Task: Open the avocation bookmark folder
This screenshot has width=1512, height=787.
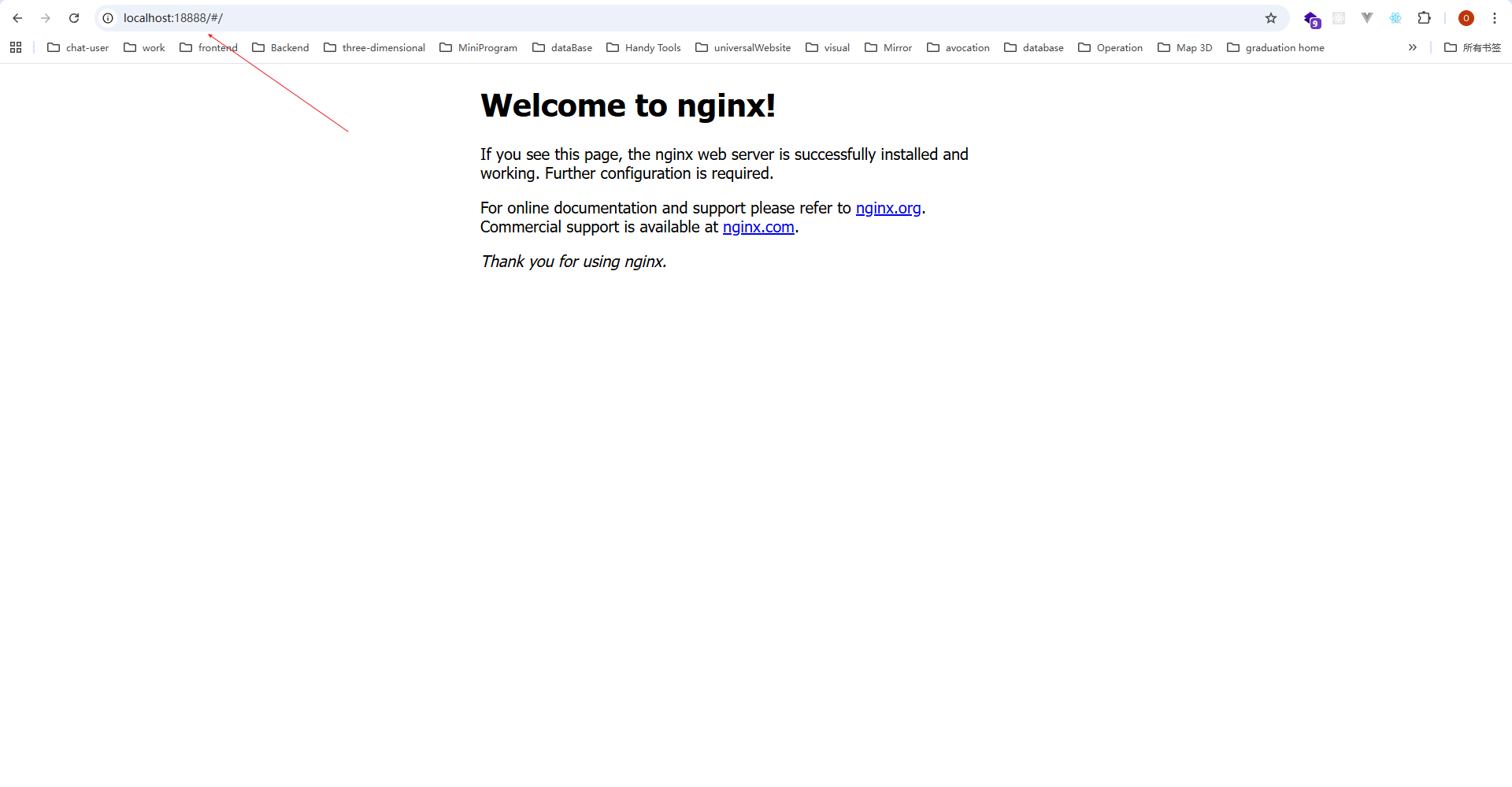Action: 958,47
